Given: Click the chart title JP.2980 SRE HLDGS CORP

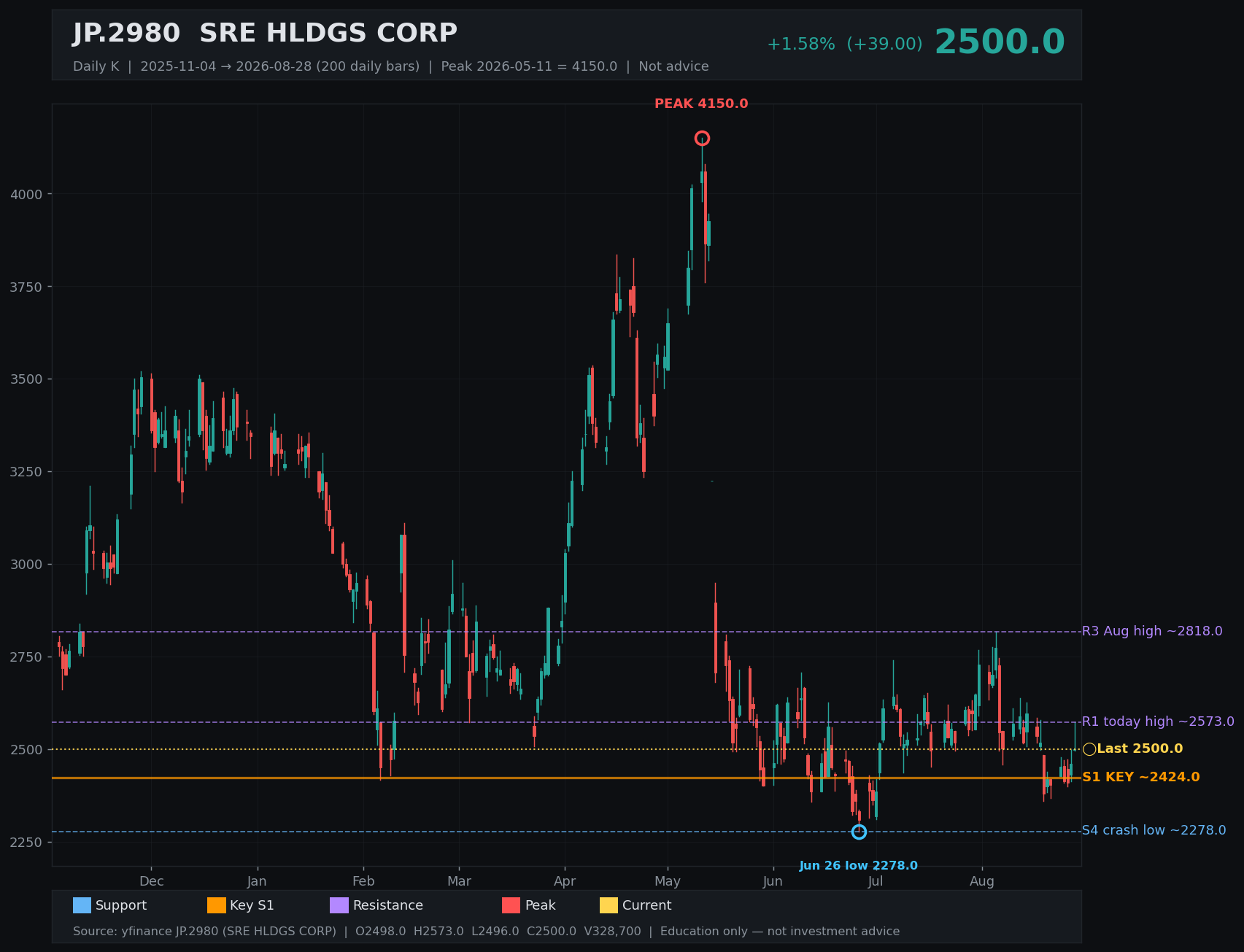Looking at the screenshot, I should pos(265,34).
